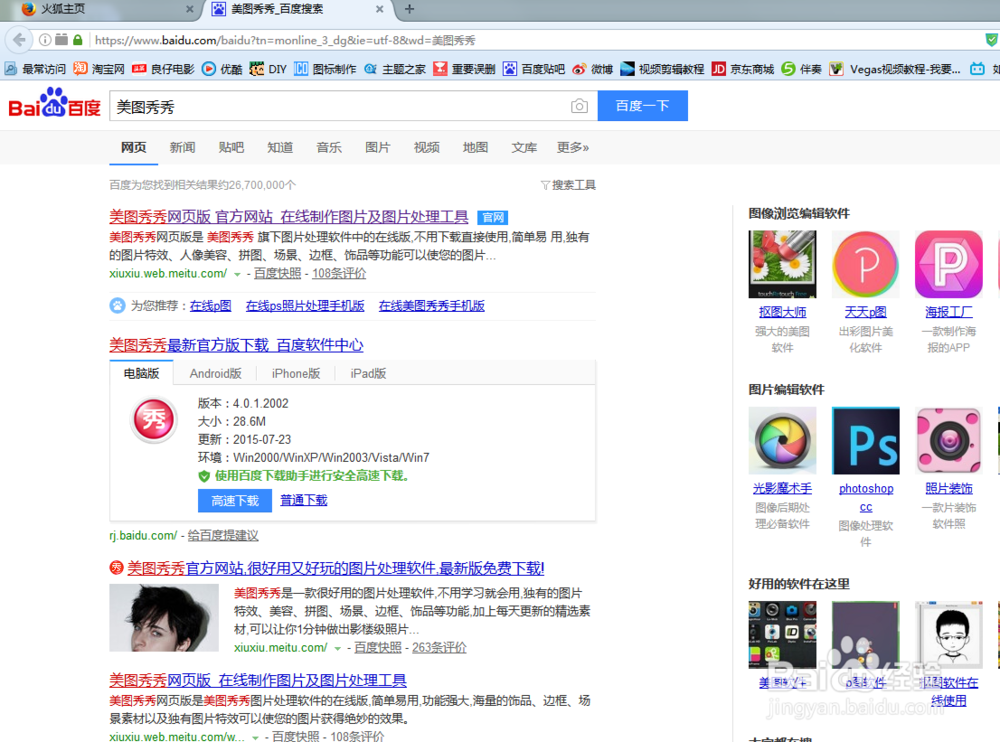Image resolution: width=1000 pixels, height=742 pixels.
Task: Go back with the browser back arrow
Action: tap(19, 40)
